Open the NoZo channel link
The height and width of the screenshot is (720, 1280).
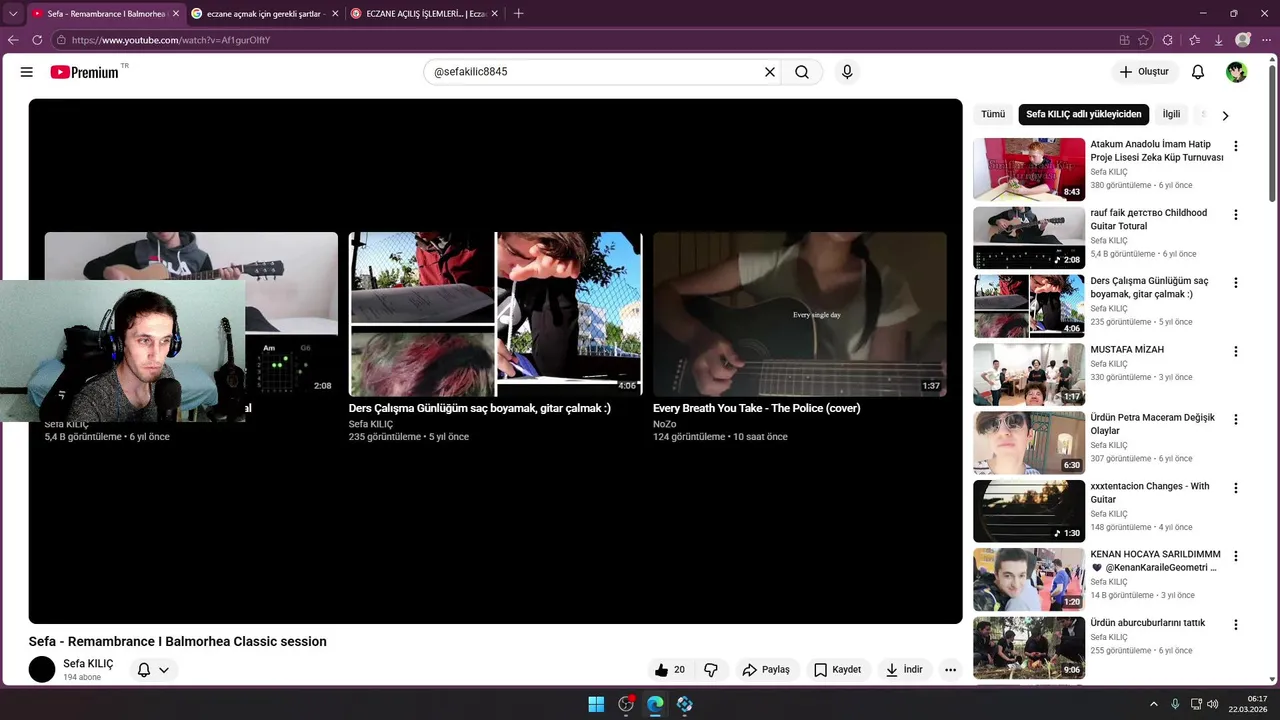[665, 424]
